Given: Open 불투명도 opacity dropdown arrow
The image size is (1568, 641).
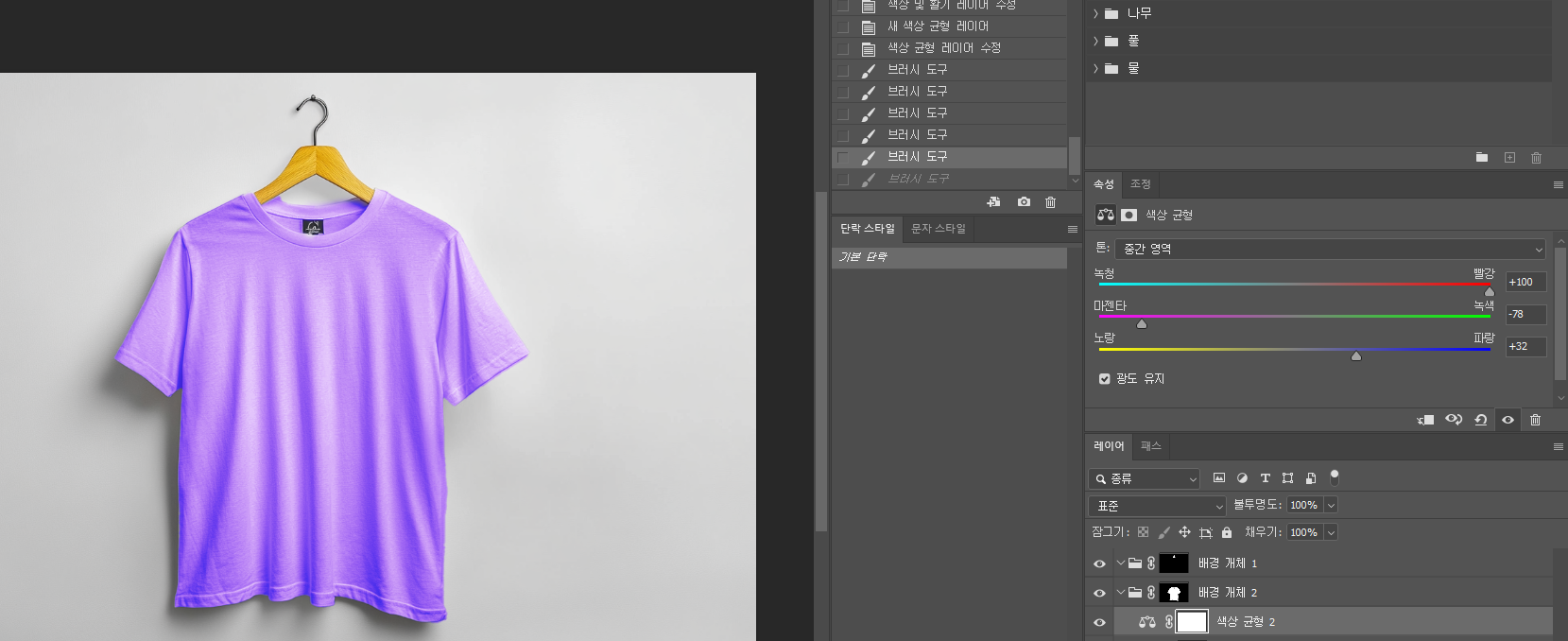Looking at the screenshot, I should click(x=1331, y=505).
